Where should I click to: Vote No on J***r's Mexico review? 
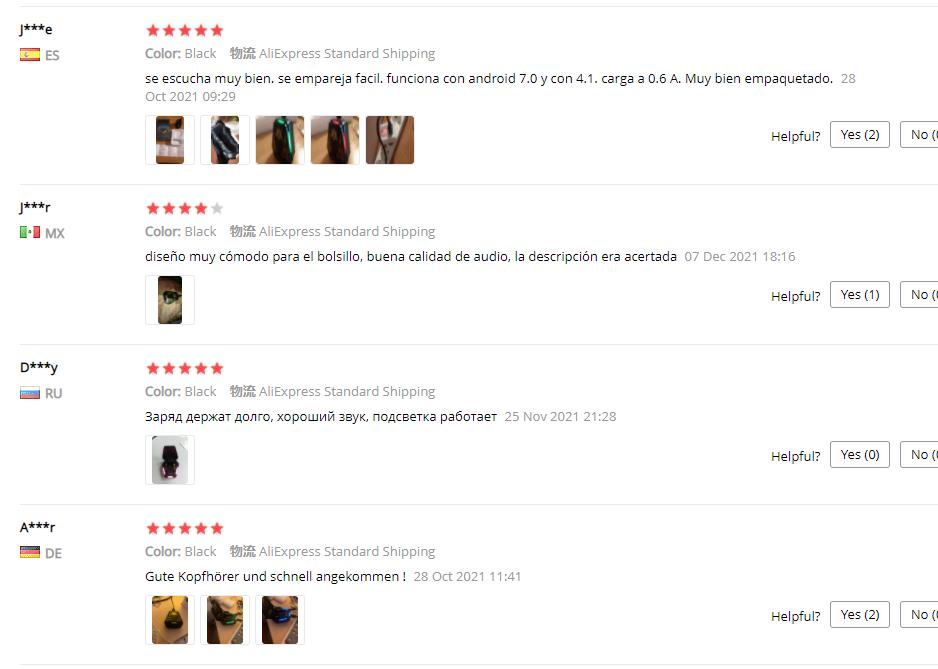(919, 294)
